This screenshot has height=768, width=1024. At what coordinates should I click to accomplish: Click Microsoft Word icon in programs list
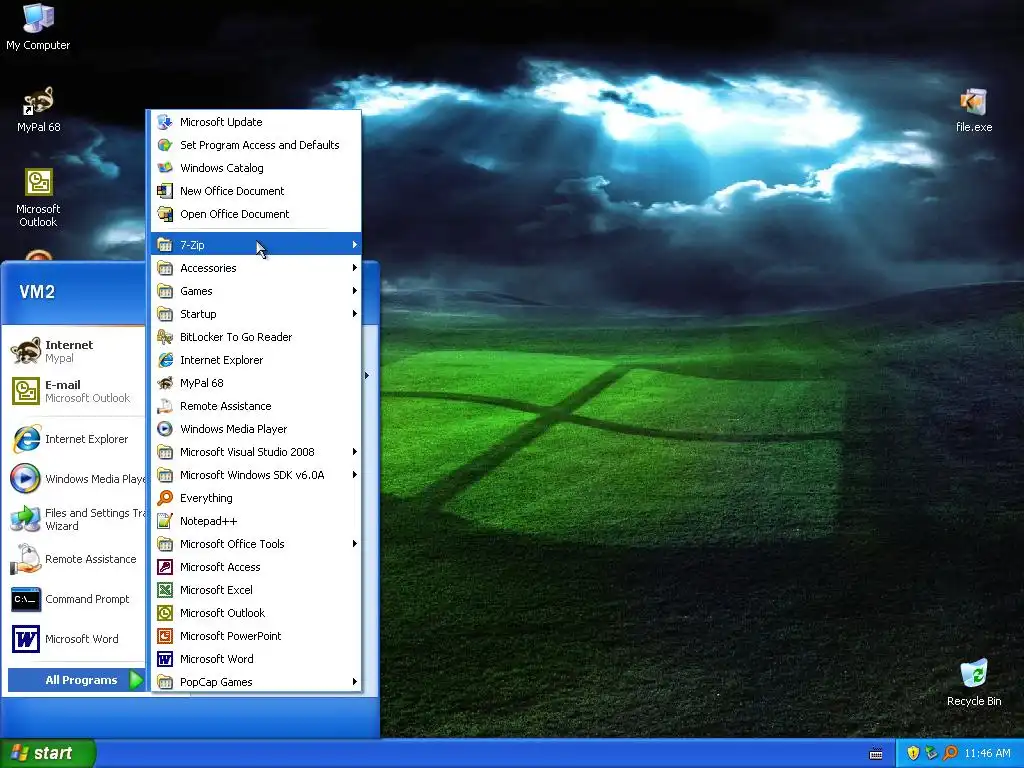165,659
